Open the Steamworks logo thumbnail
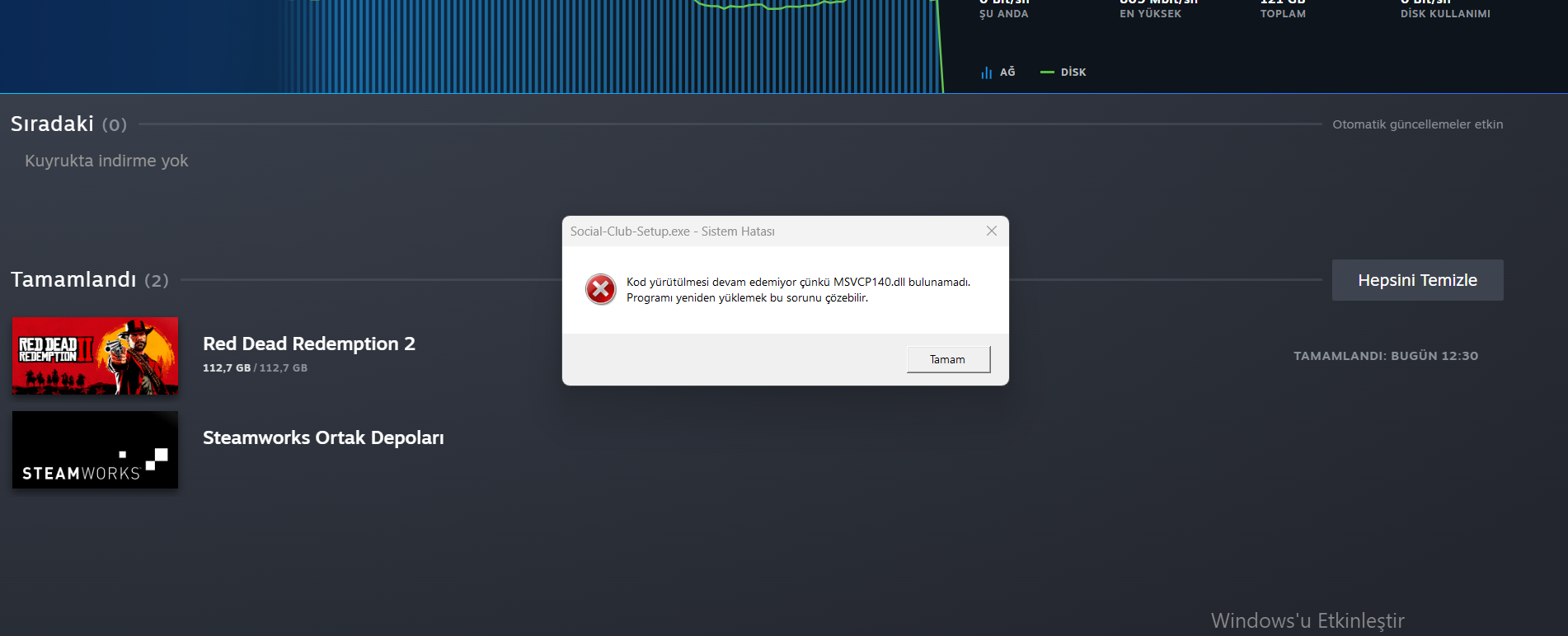Viewport: 1568px width, 636px height. coord(95,450)
